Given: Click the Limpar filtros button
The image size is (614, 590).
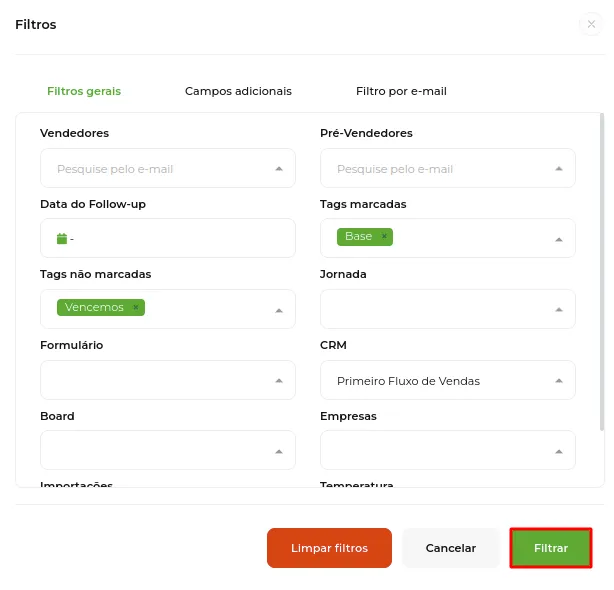Looking at the screenshot, I should click(329, 548).
